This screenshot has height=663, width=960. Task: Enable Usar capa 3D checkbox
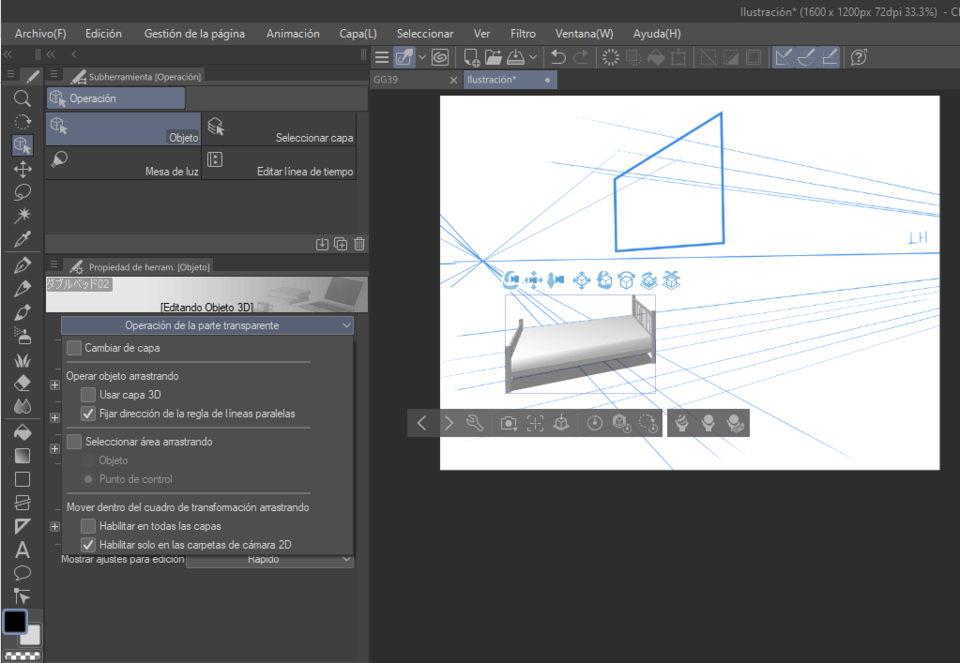[88, 395]
